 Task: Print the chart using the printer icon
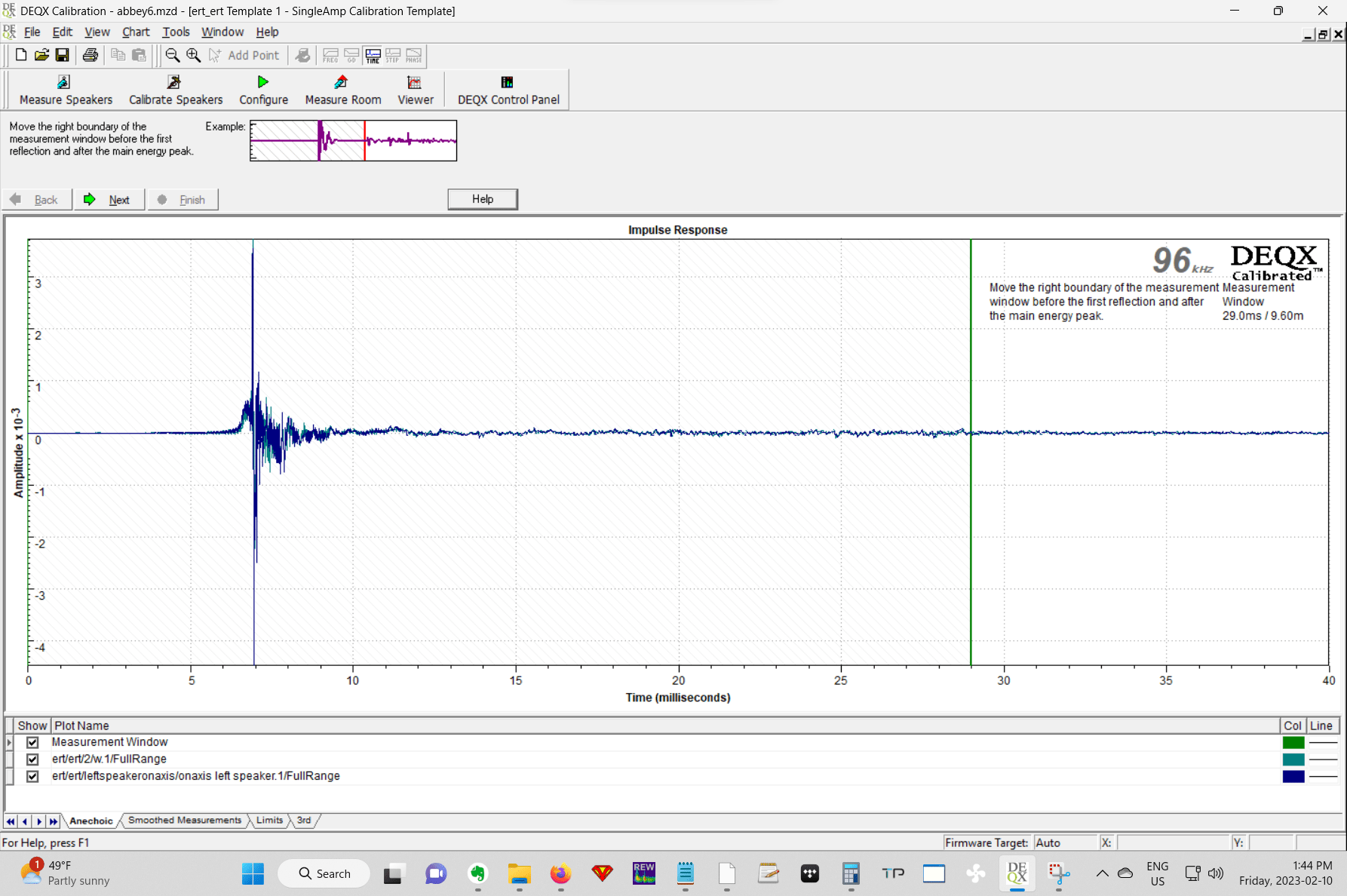tap(91, 55)
